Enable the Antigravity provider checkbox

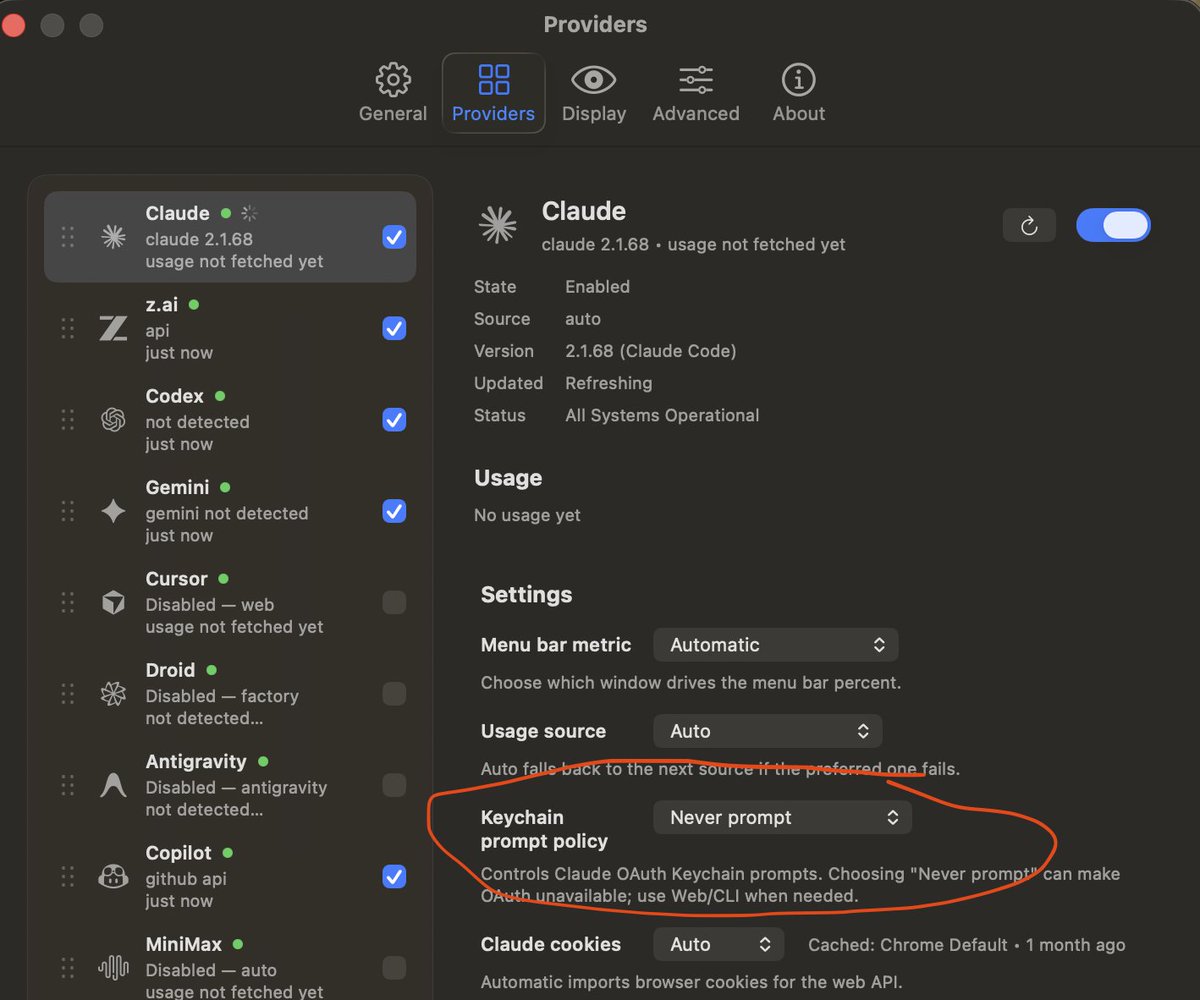point(394,785)
